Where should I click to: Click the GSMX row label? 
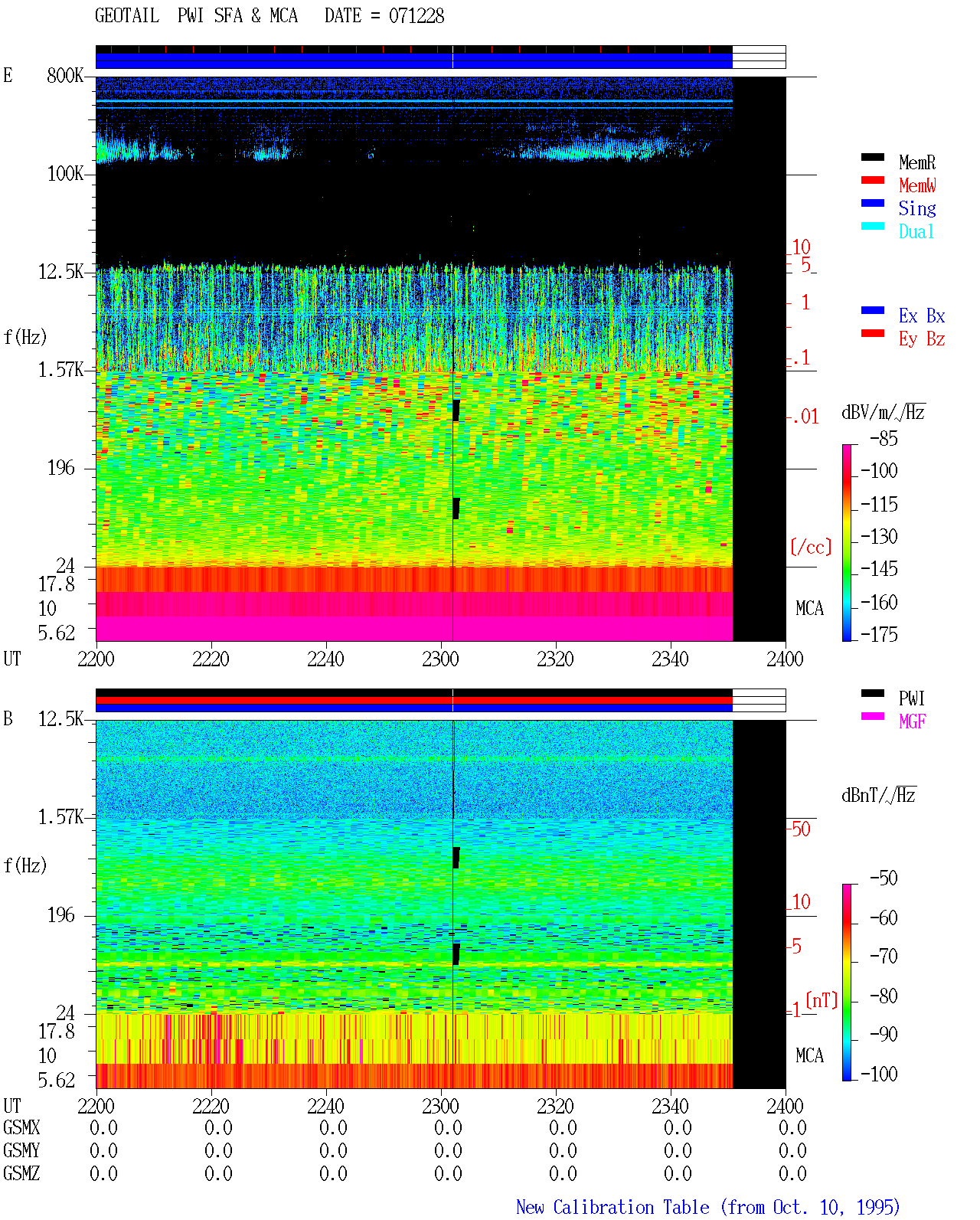pos(21,1128)
